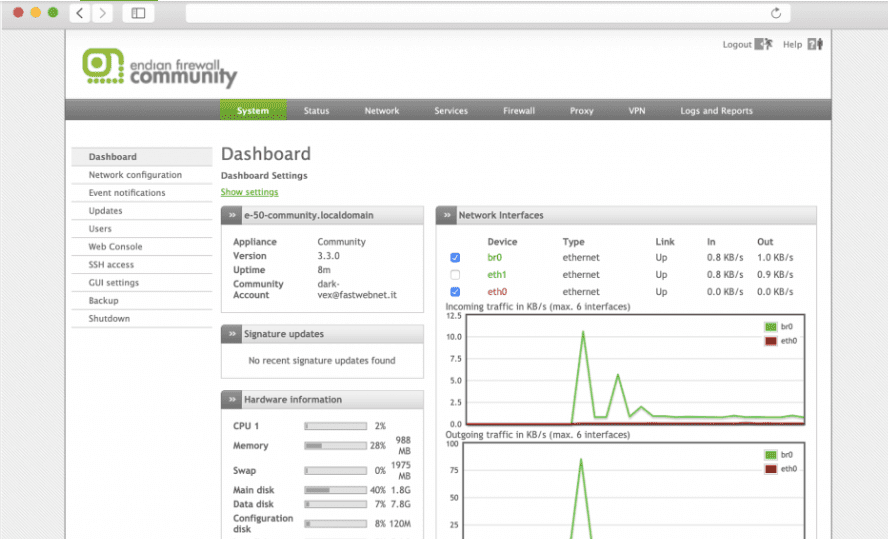
Task: Open Network configuration in the sidebar
Action: click(142, 175)
